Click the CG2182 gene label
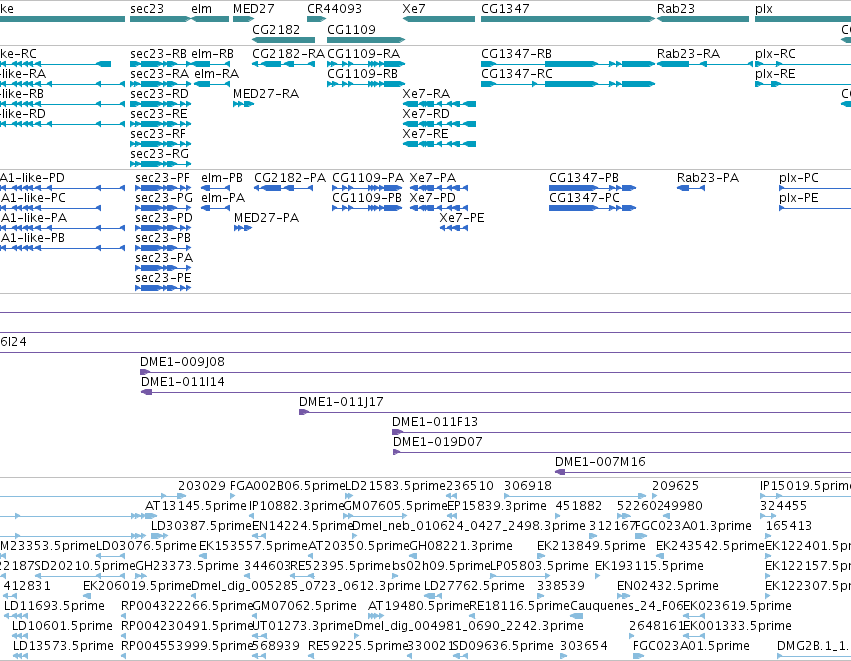 tap(276, 29)
